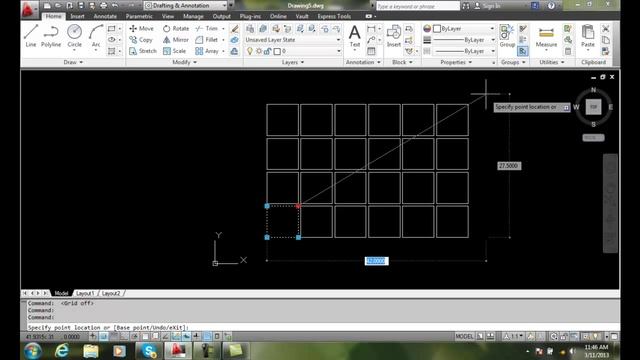Expand the Draw panel
Viewport: 640px width, 360px height.
click(73, 62)
